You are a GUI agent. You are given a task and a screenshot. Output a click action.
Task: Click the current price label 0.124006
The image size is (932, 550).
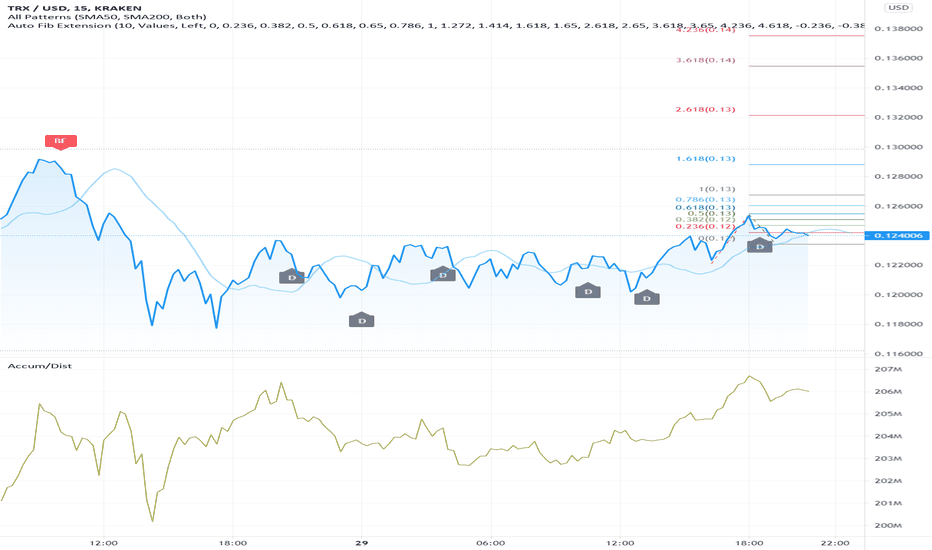pos(897,235)
